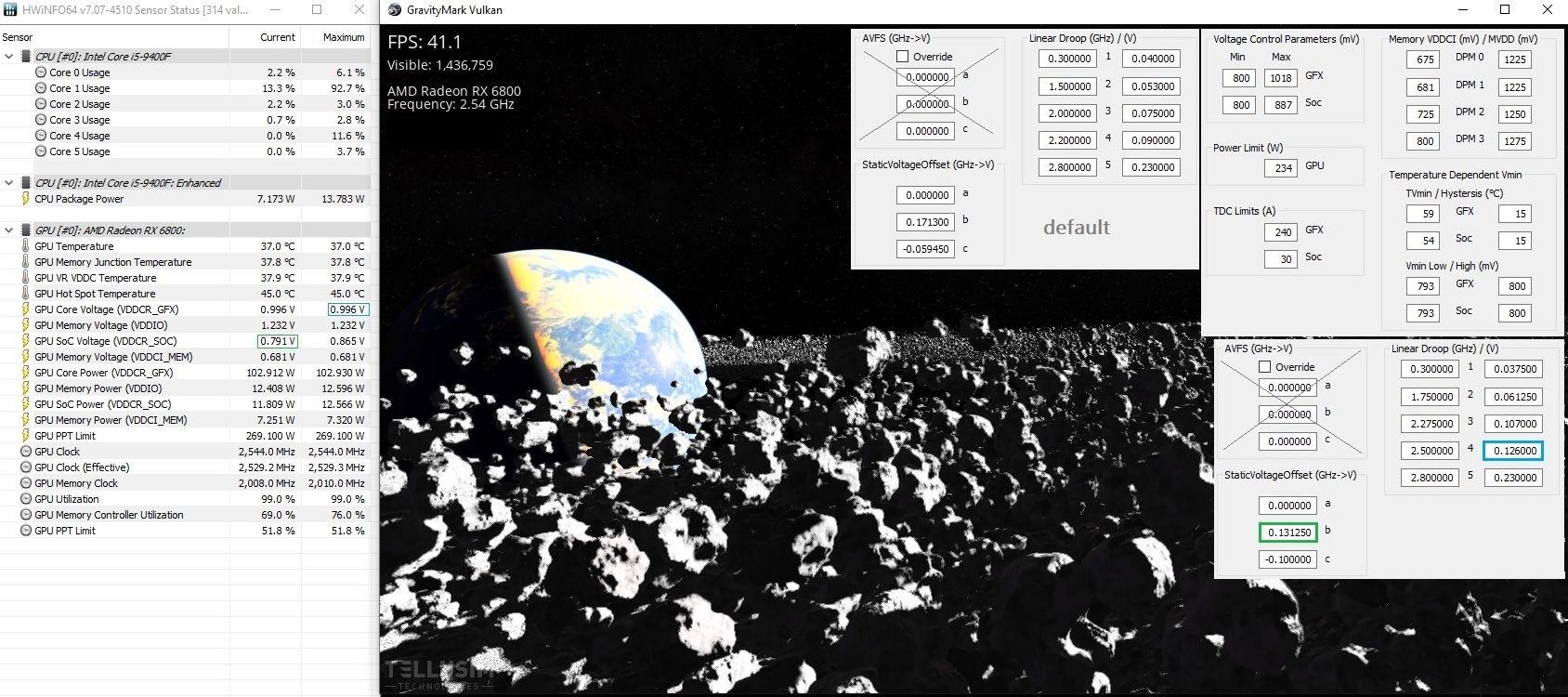The image size is (1568, 697).
Task: Click the GPU SoC Voltage (VDDCR_SOC) lightning icon
Action: pos(26,341)
